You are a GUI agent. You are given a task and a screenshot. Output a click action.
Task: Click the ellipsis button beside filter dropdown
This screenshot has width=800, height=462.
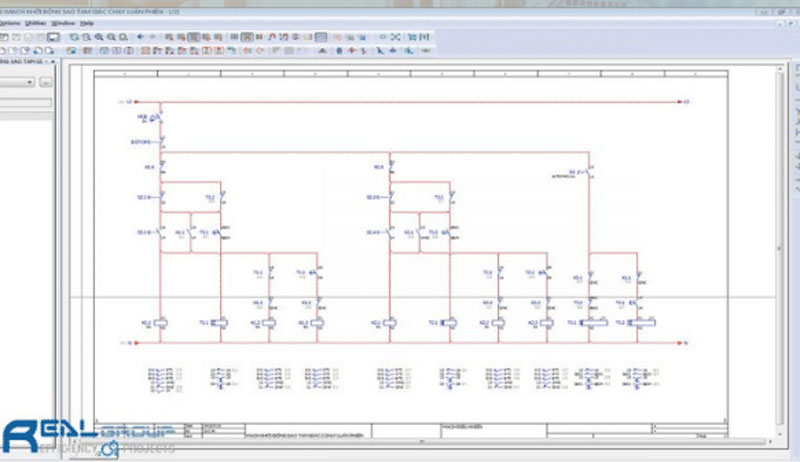45,82
